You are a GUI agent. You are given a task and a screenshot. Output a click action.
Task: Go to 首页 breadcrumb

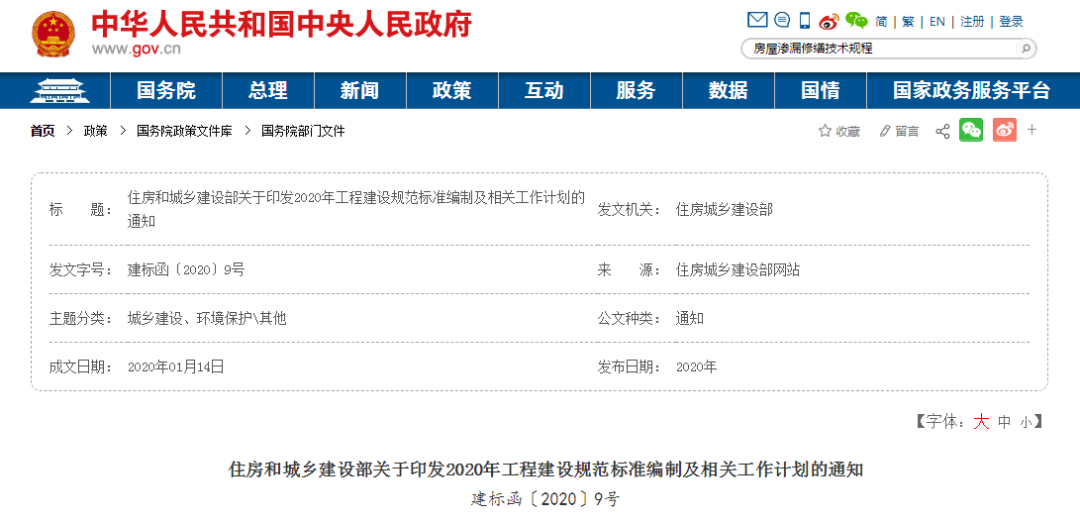click(x=42, y=131)
